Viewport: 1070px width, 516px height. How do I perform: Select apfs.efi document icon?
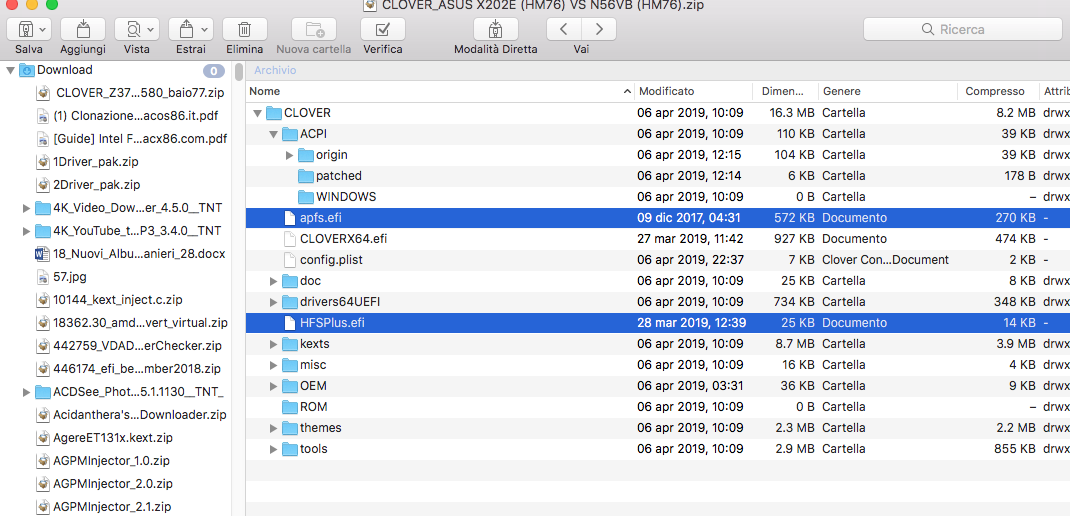[x=289, y=218]
